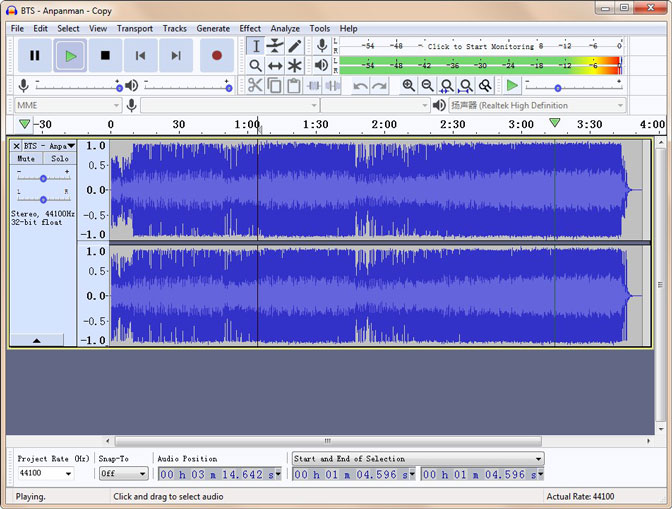Select the Zoom magnifier tool
The width and height of the screenshot is (672, 509).
pyautogui.click(x=255, y=66)
